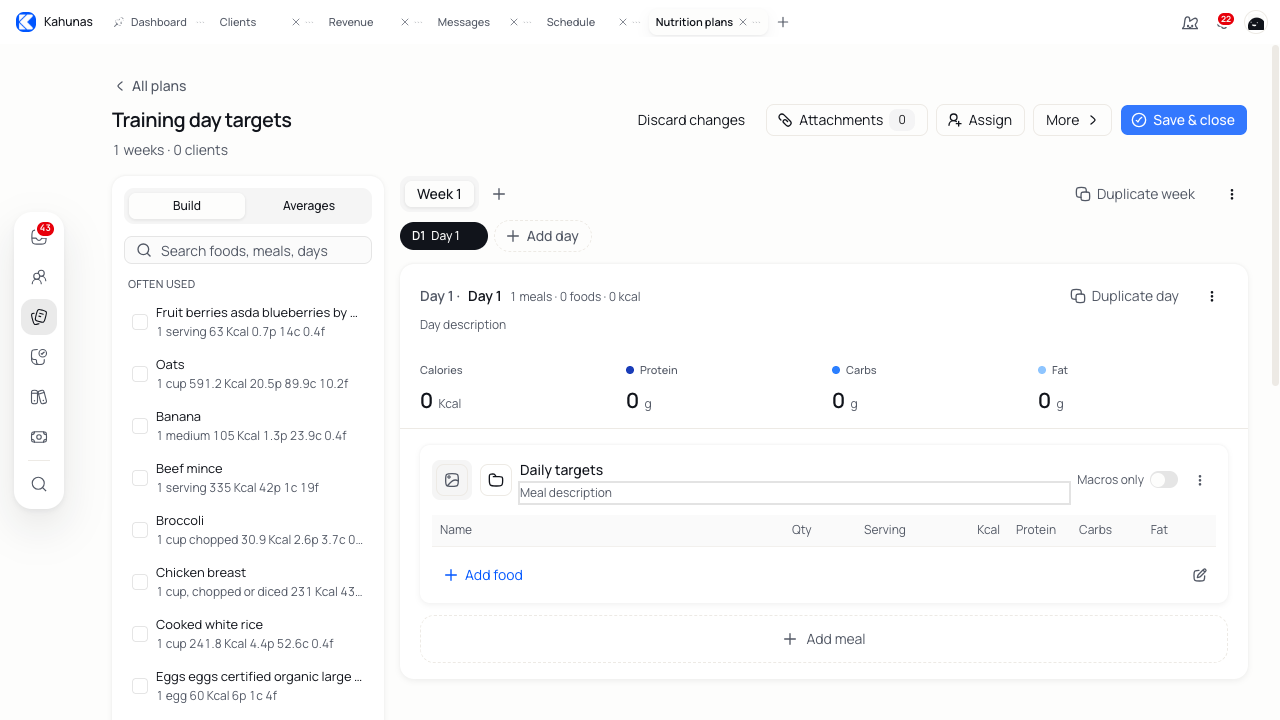Open Nutrition plans tab options ellipsis

[756, 22]
